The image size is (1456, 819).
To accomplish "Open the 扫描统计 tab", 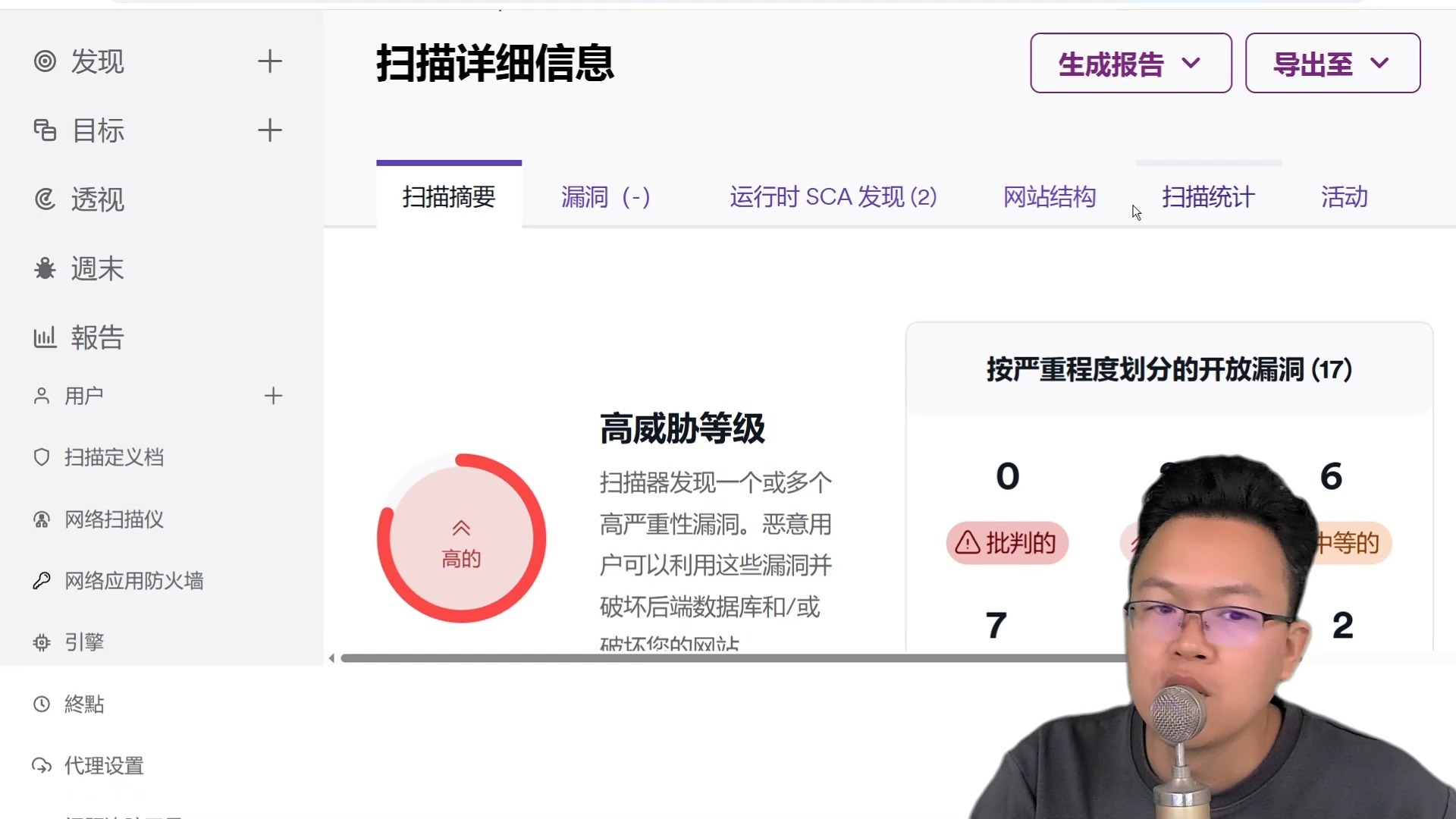I will [1209, 197].
